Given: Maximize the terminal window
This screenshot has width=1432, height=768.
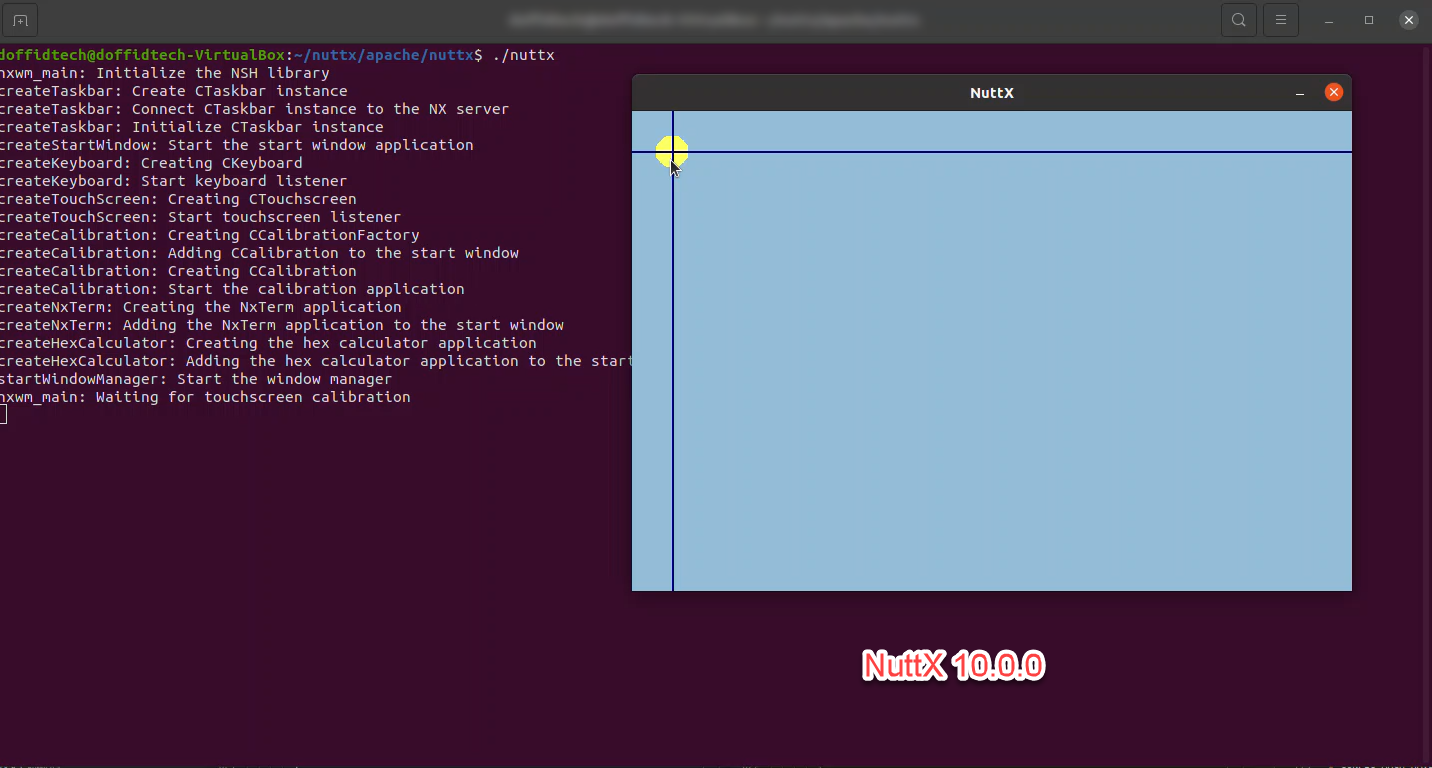Looking at the screenshot, I should coord(1369,20).
